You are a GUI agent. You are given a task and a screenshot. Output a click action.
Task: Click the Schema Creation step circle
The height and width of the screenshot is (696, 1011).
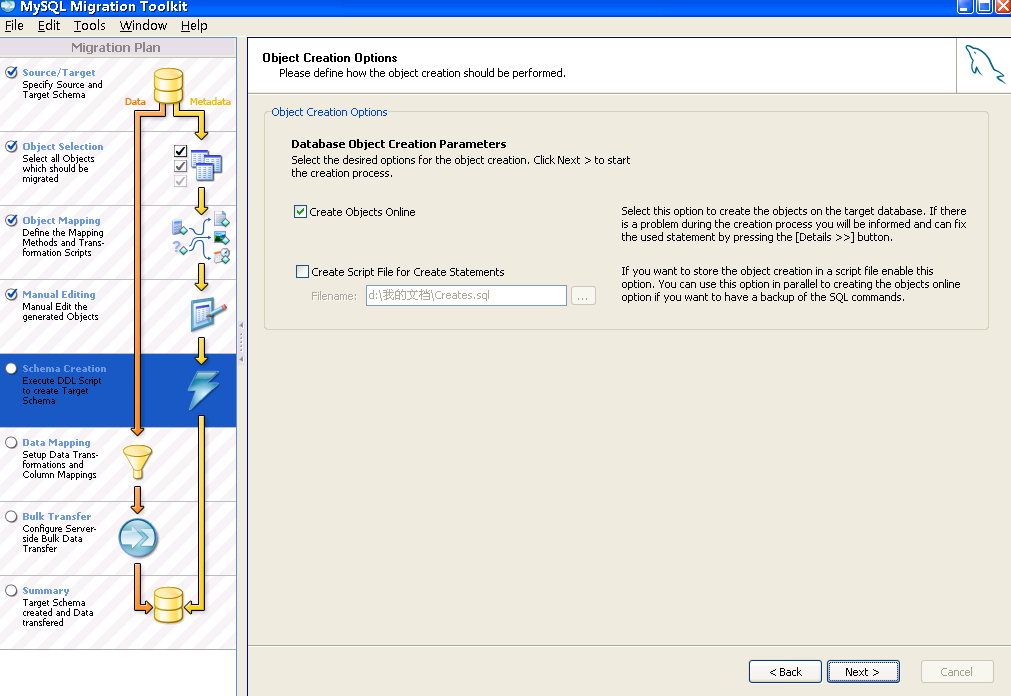pos(11,368)
